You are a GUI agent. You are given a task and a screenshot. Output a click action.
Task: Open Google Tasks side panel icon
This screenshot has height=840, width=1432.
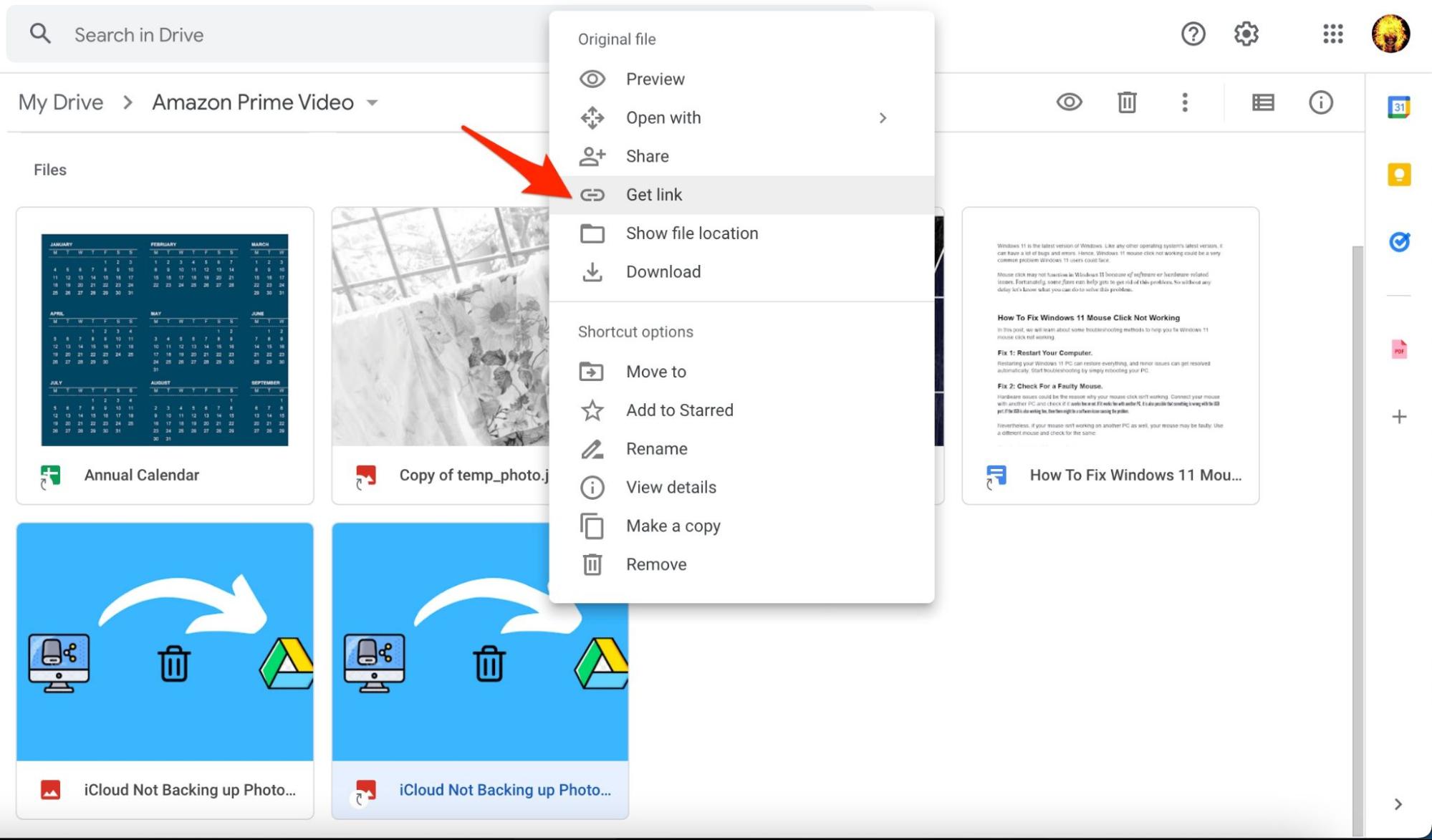pyautogui.click(x=1398, y=242)
